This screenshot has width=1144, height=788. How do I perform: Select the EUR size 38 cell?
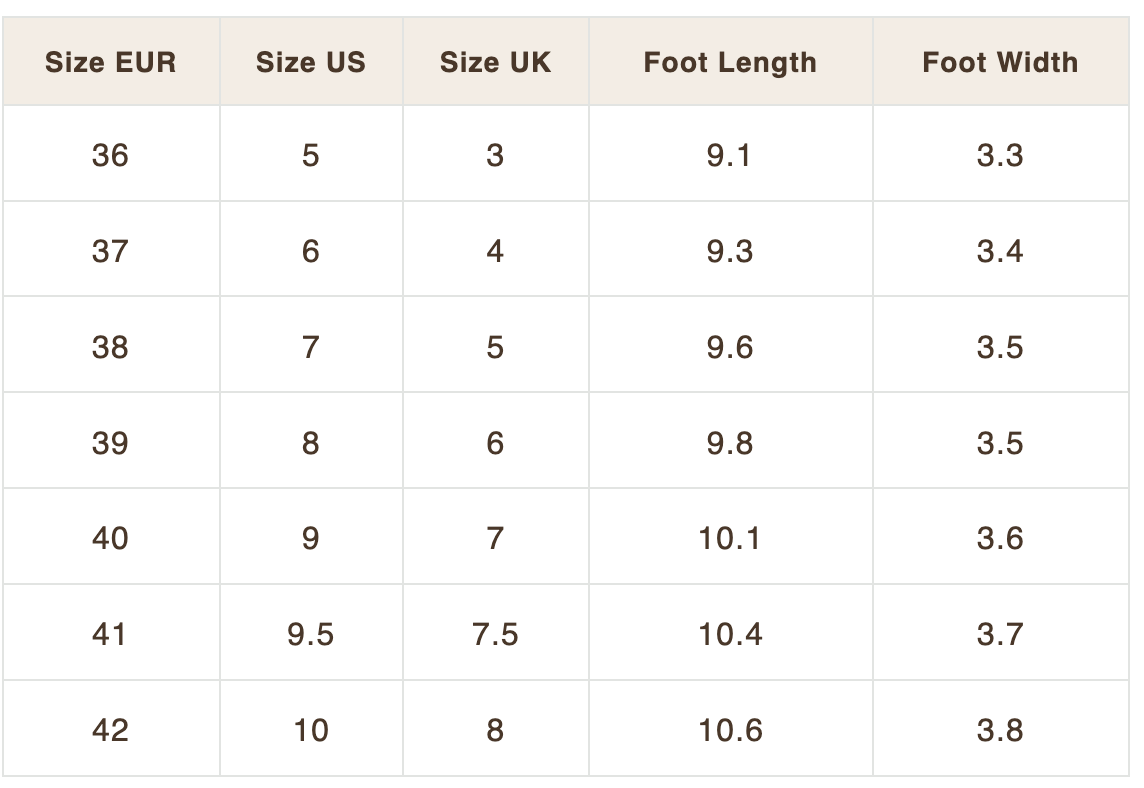[111, 345]
